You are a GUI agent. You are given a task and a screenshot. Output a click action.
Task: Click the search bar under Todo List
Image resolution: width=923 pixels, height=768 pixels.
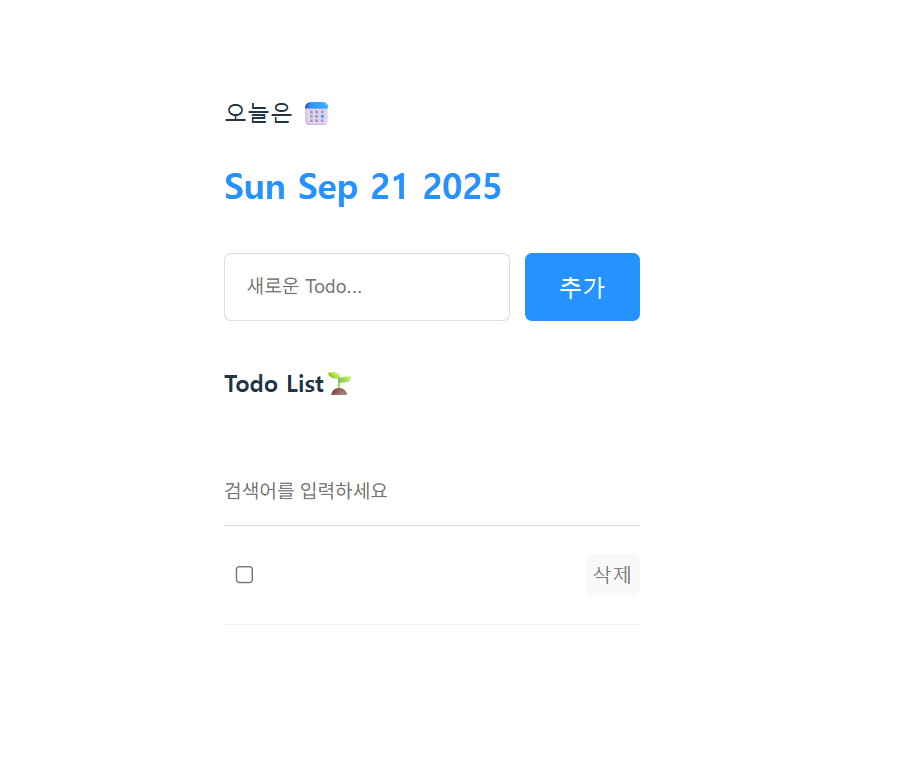(x=432, y=491)
